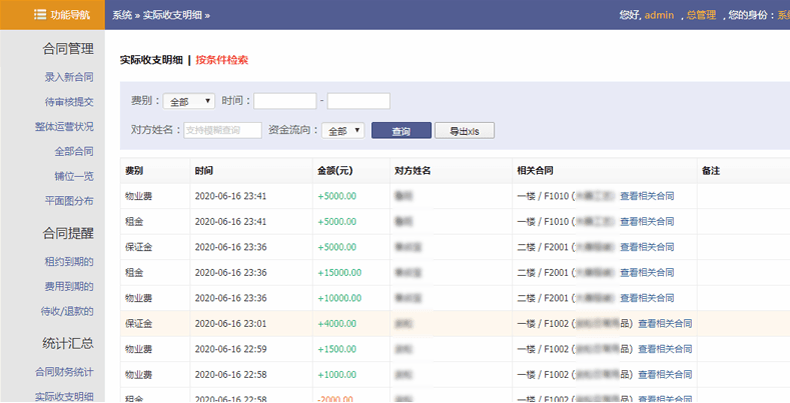The height and width of the screenshot is (403, 790).
Task: Open 查看相关合同 for 物业费 23:41 row
Action: (647, 196)
